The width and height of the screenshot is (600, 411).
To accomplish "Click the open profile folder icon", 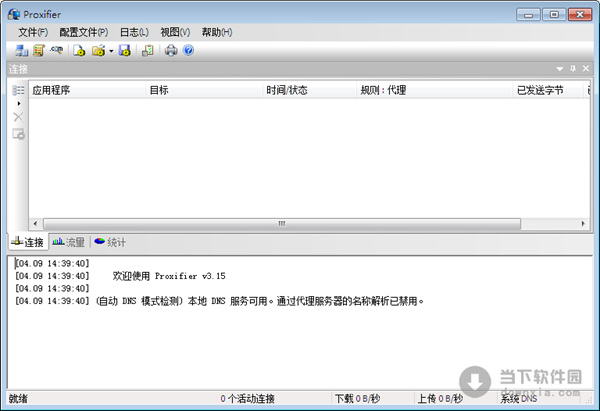I will 99,51.
